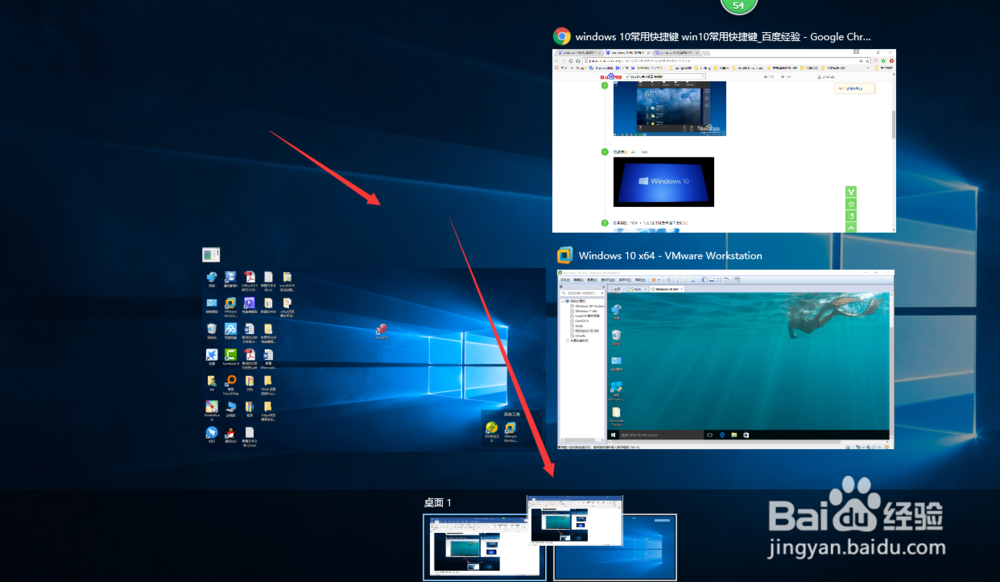Screen dimensions: 1000x582
Task: Click the '桌面 1' desktop label
Action: coord(438,502)
